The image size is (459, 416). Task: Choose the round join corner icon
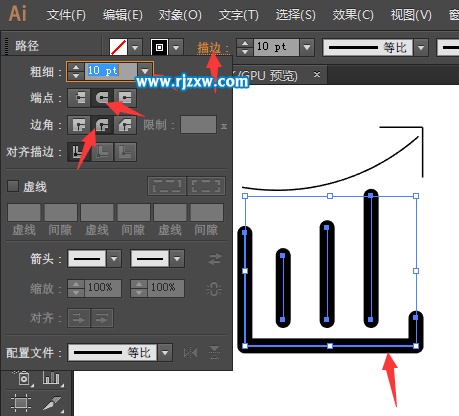click(102, 125)
